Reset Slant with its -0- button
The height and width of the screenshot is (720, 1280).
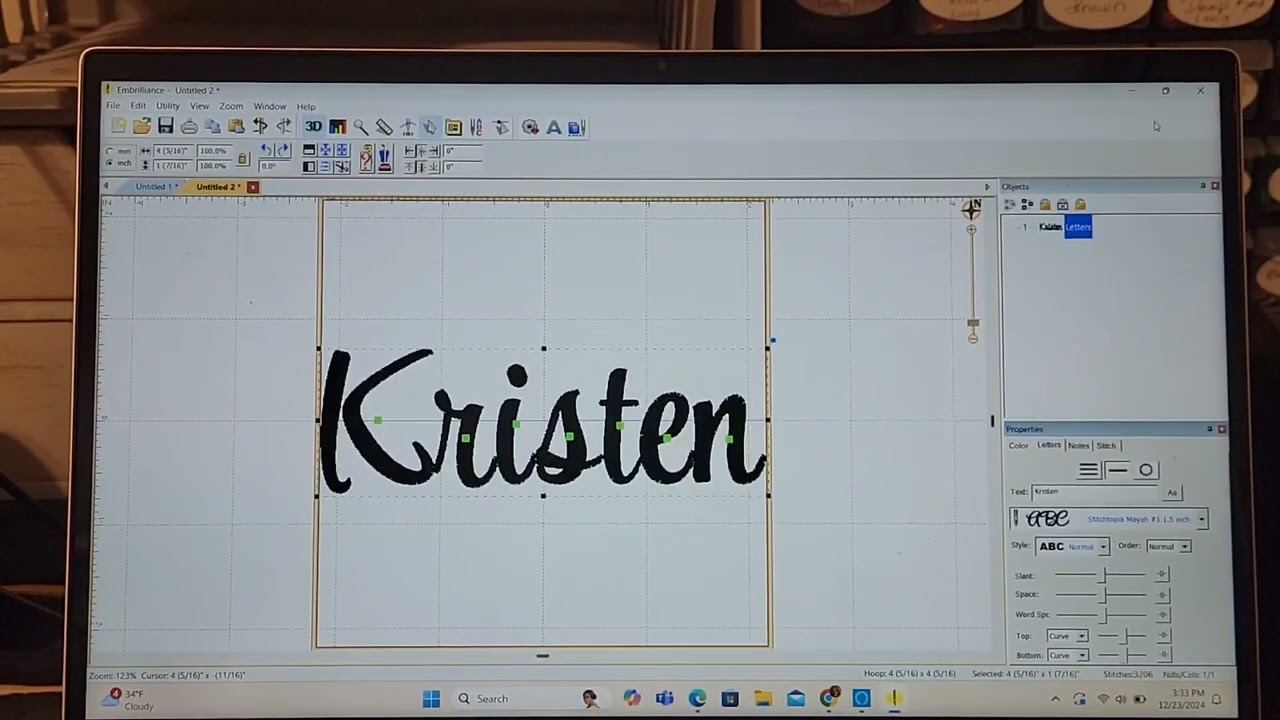(x=1161, y=575)
